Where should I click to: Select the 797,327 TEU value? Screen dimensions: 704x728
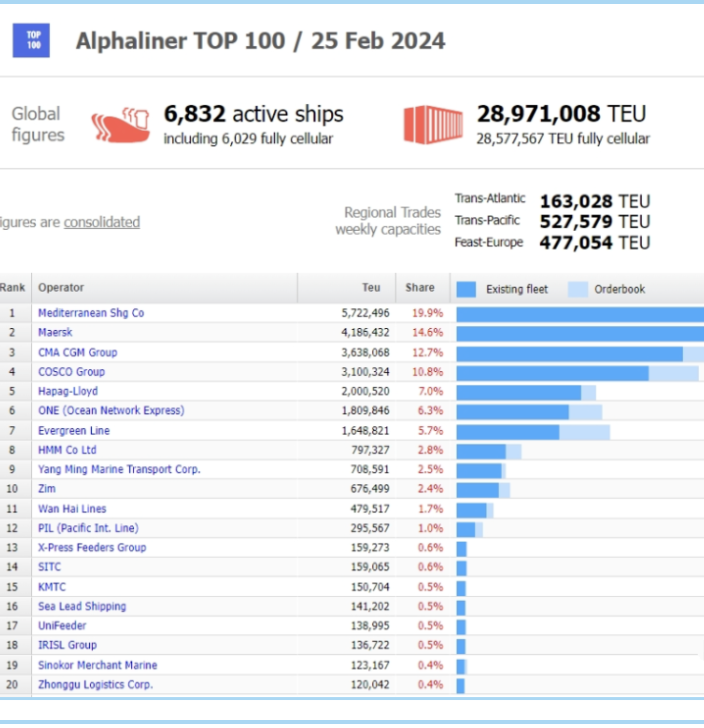pos(370,450)
